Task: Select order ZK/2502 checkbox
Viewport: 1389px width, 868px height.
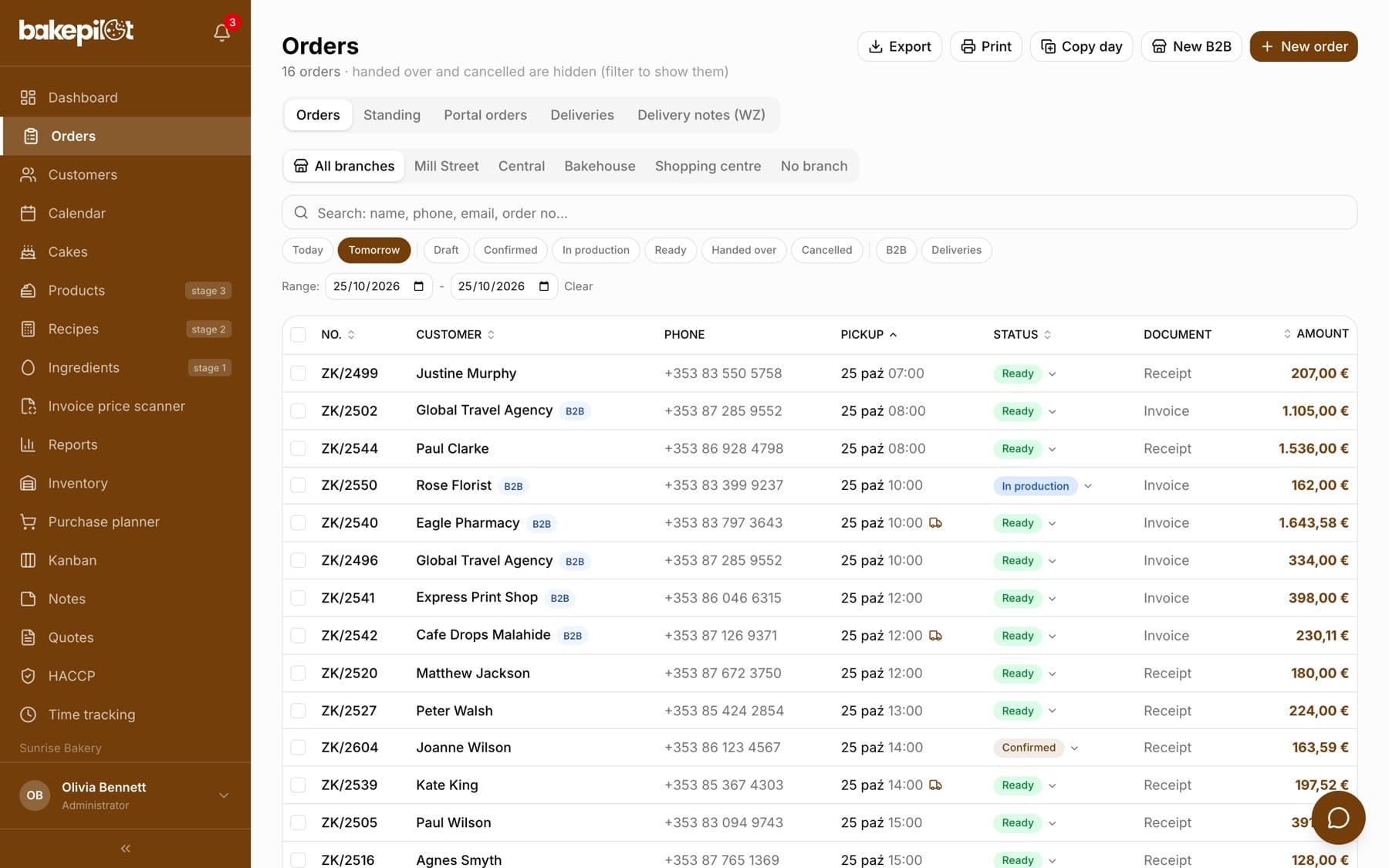Action: [298, 411]
